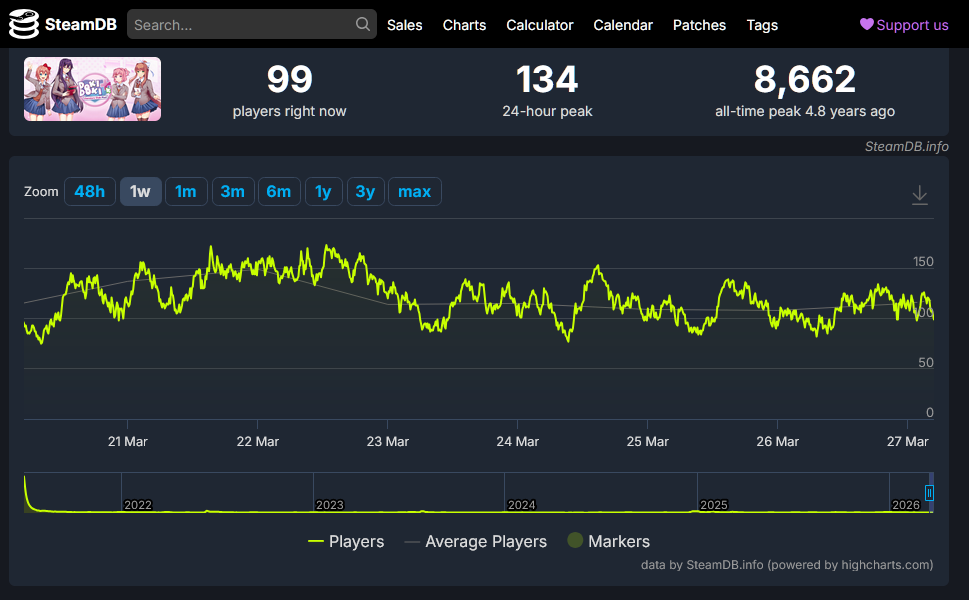Open the Patches page
Viewport: 969px width, 600px height.
(699, 25)
